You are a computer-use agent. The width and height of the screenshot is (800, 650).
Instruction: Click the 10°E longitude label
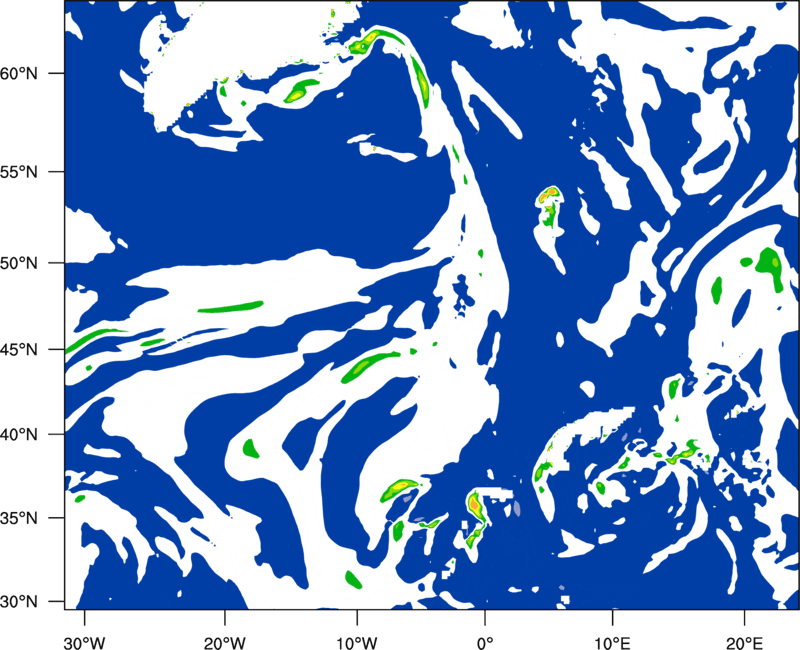612,643
